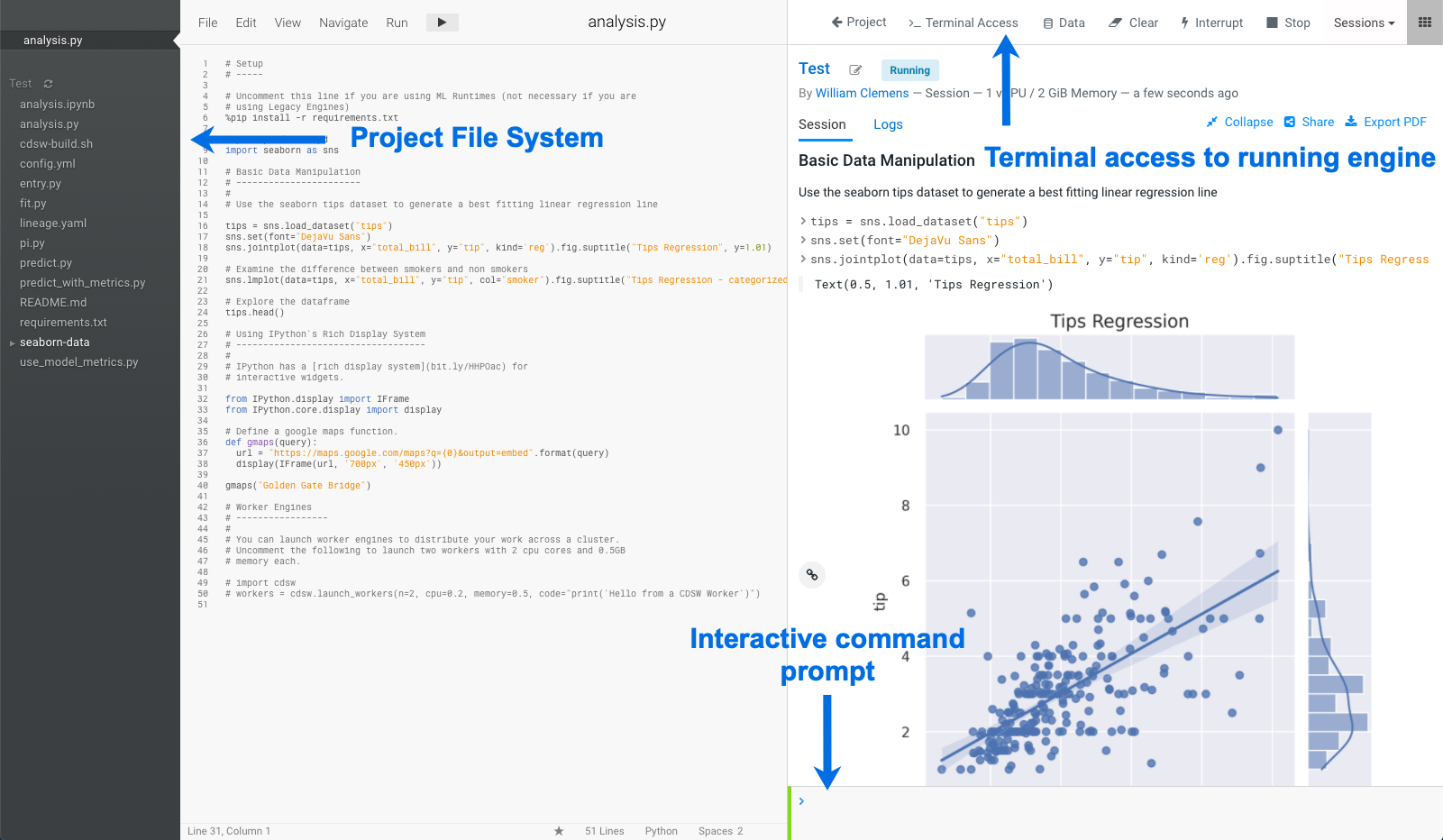Open the Sessions dropdown
Screen dimensions: 1443x840
click(x=1364, y=23)
